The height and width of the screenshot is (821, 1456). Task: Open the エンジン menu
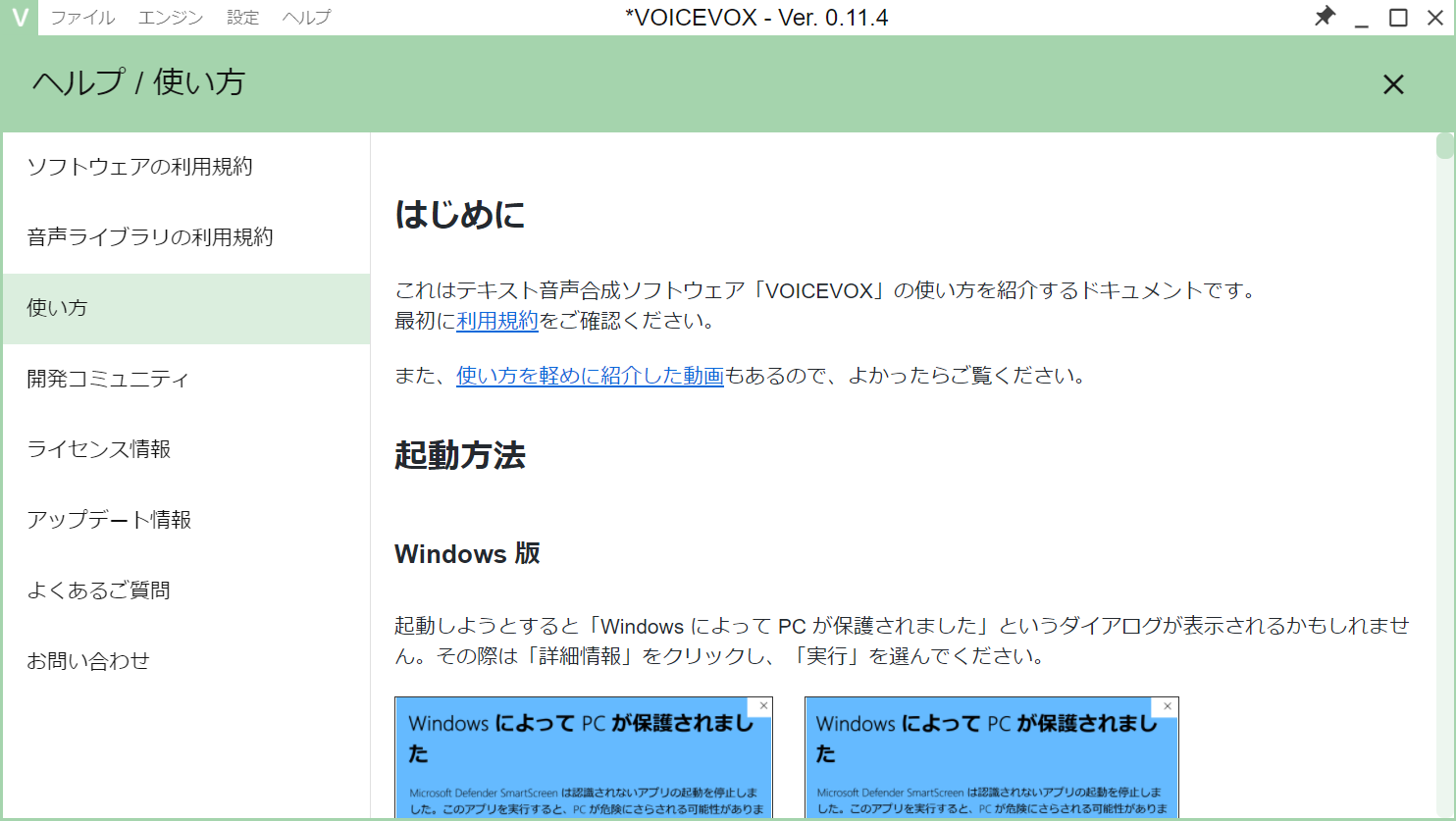(171, 18)
